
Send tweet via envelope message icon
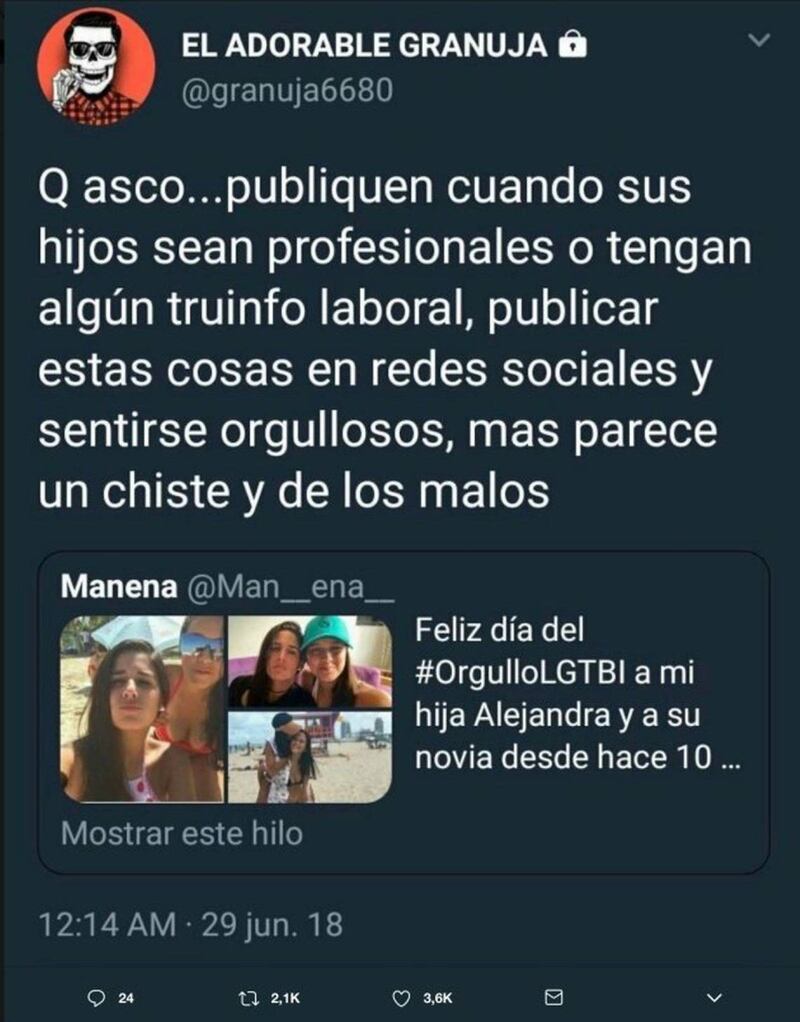[x=554, y=997]
